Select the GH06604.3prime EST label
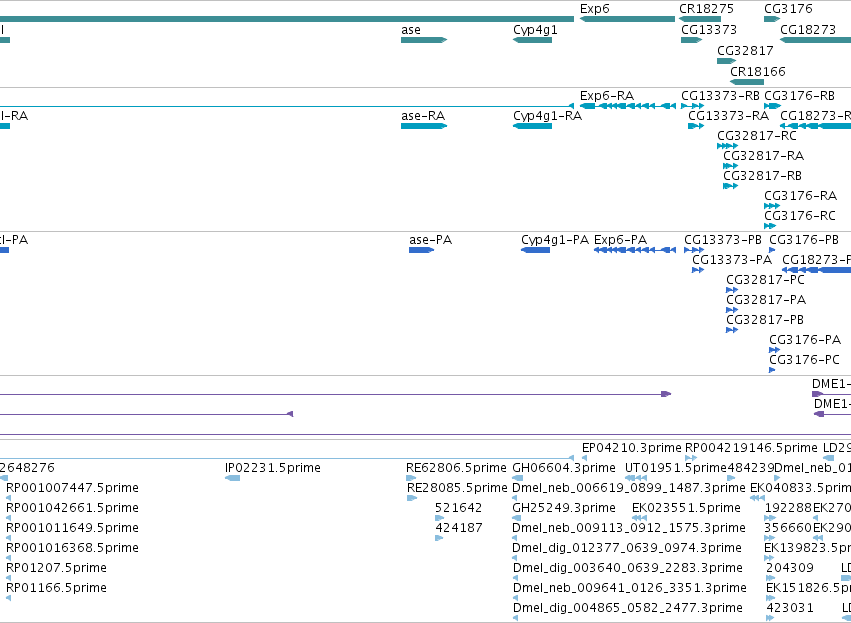This screenshot has width=851, height=623. tap(564, 468)
